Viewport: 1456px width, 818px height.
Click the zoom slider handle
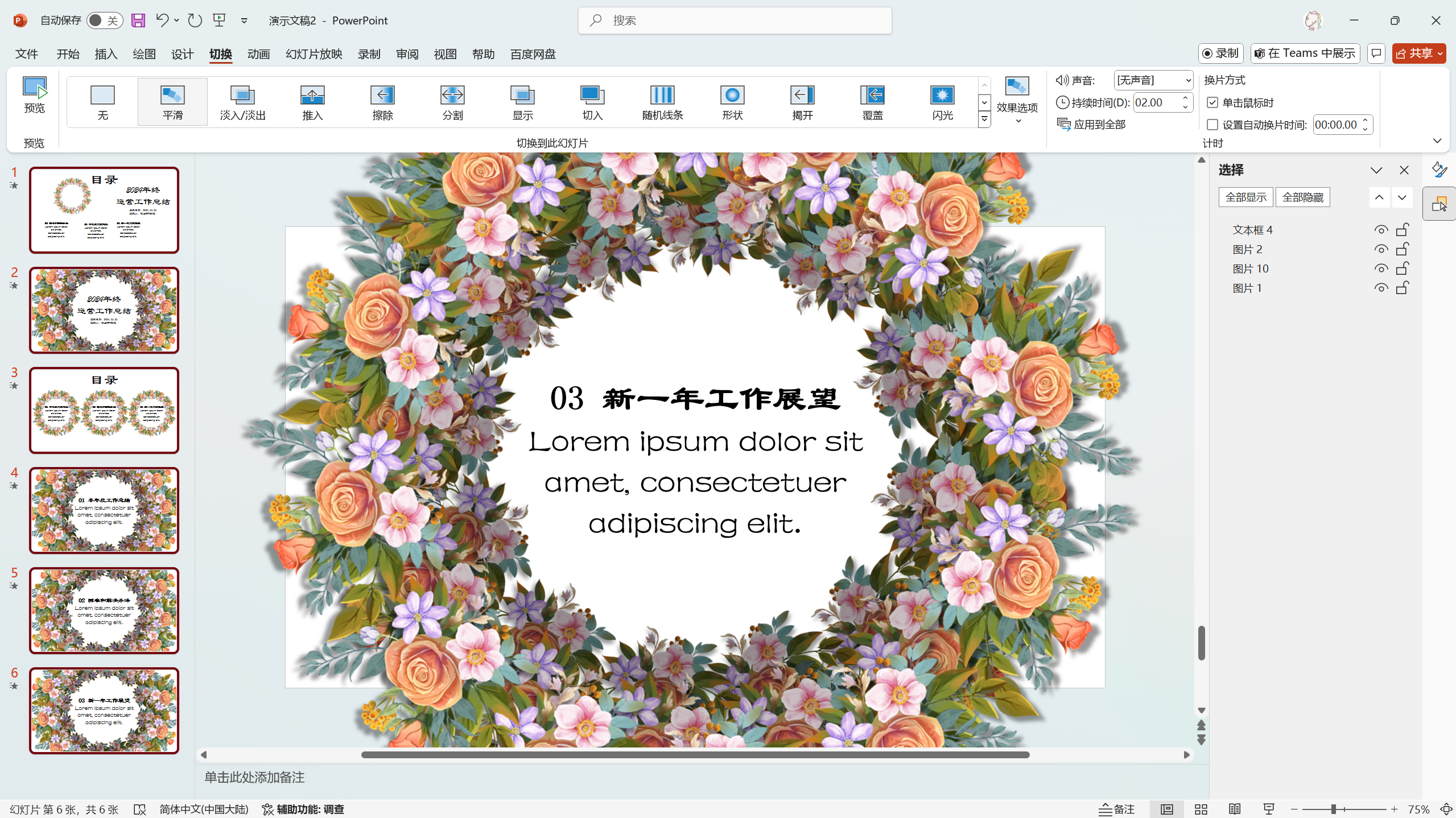[1333, 809]
